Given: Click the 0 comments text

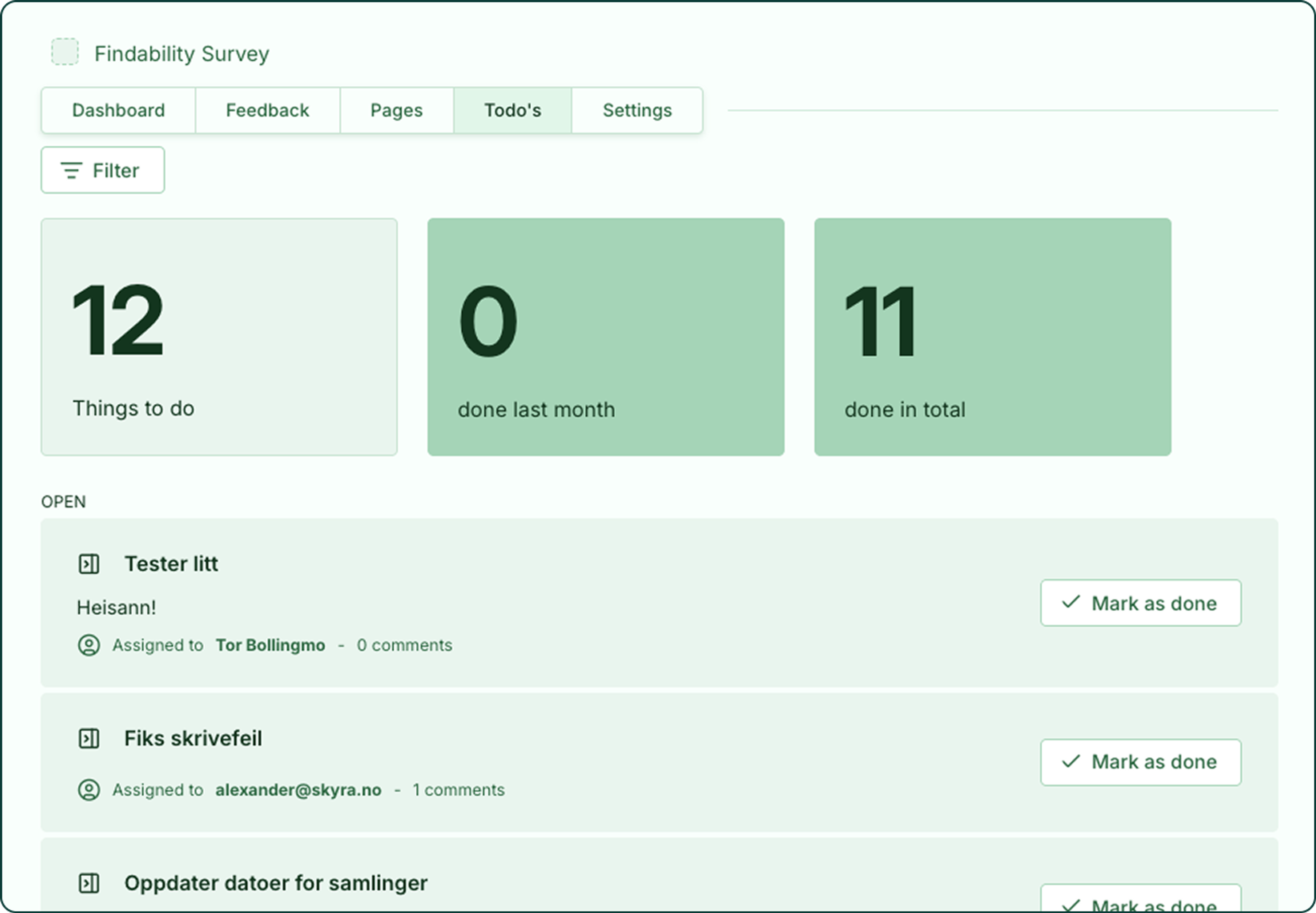Looking at the screenshot, I should (404, 645).
